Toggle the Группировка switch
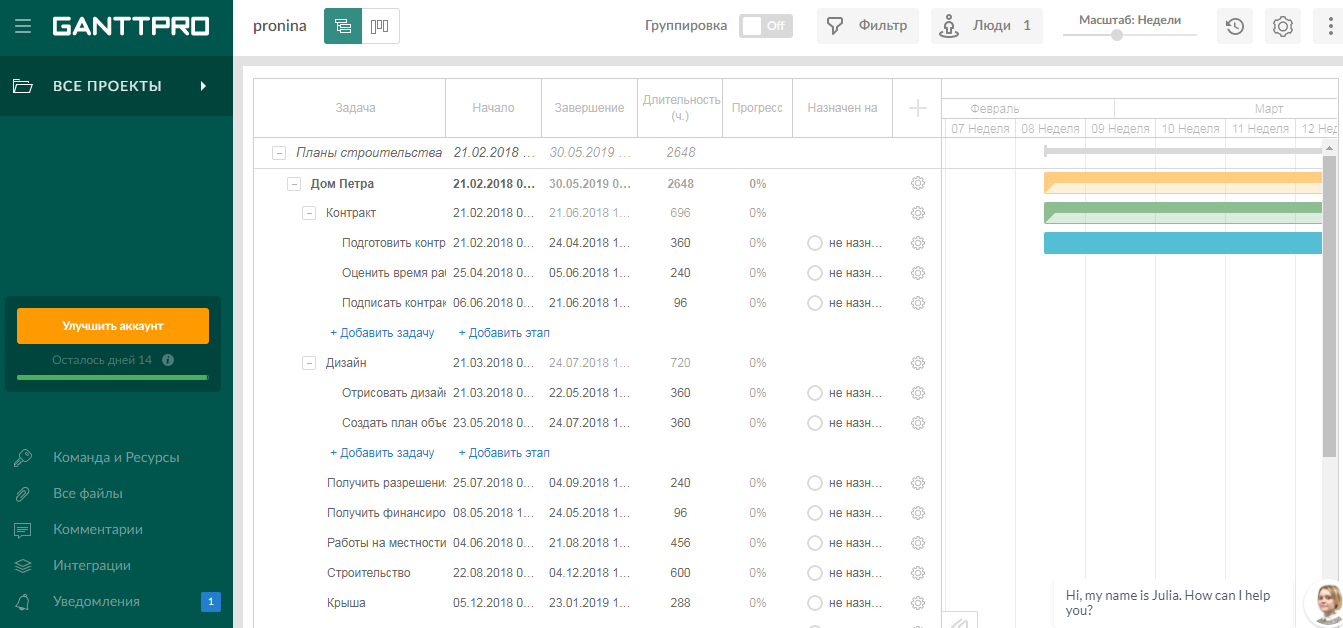This screenshot has height=628, width=1343. point(765,26)
